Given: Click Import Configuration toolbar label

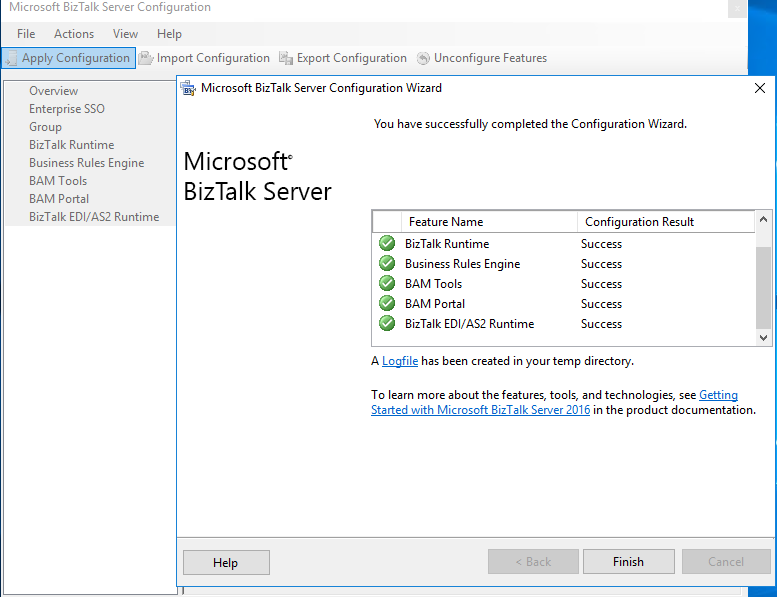Looking at the screenshot, I should click(213, 58).
